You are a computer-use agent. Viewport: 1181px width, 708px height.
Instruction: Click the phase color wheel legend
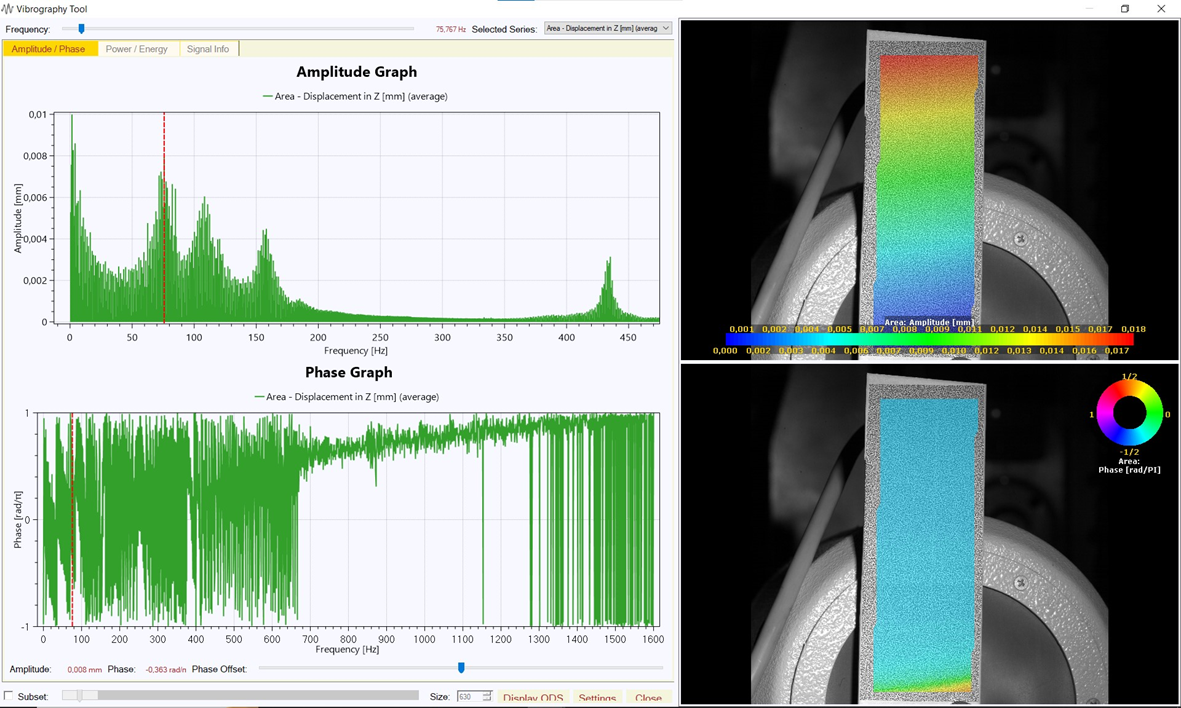(x=1129, y=413)
